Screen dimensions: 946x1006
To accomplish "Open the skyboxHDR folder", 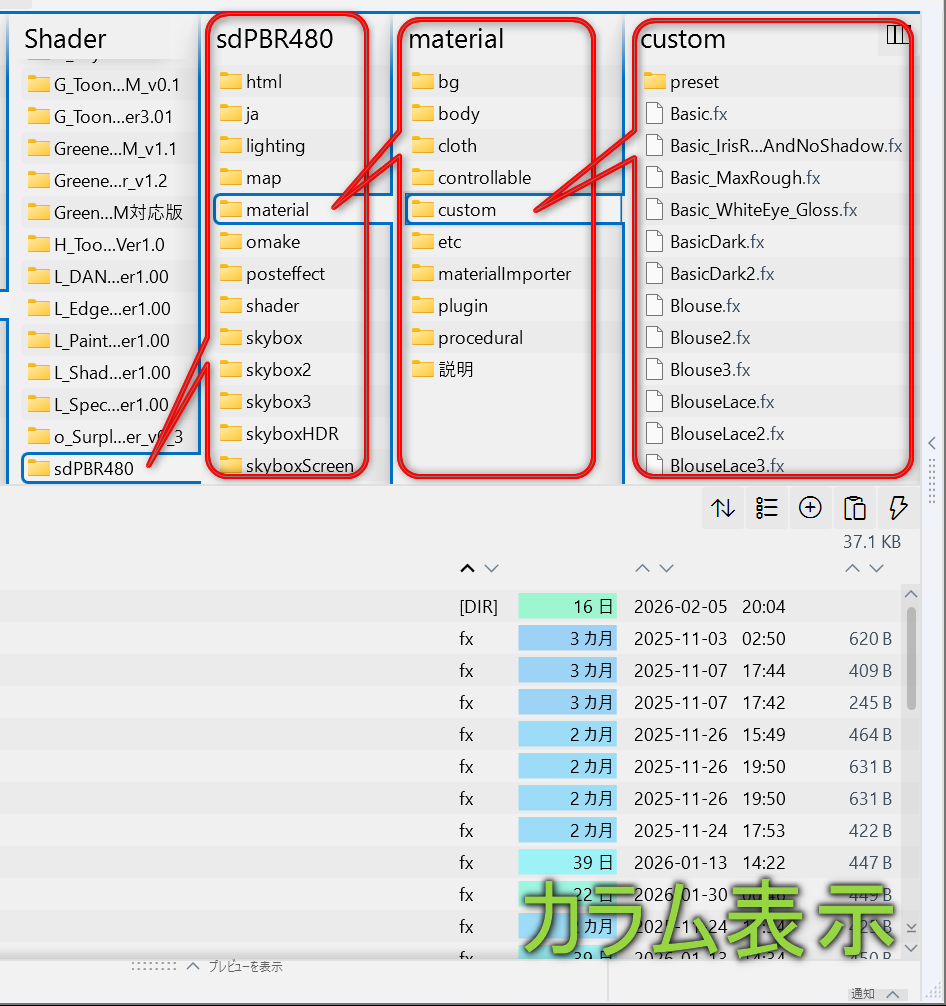I will tap(291, 434).
